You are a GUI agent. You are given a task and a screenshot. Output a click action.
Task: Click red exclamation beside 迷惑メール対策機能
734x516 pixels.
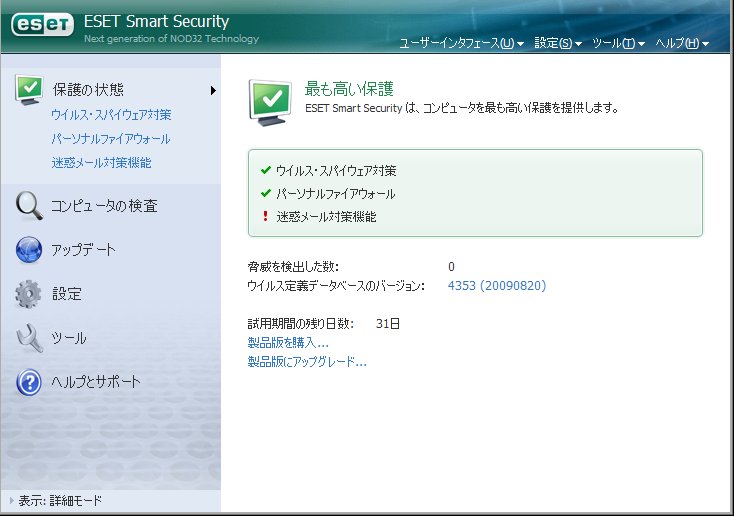coord(265,216)
